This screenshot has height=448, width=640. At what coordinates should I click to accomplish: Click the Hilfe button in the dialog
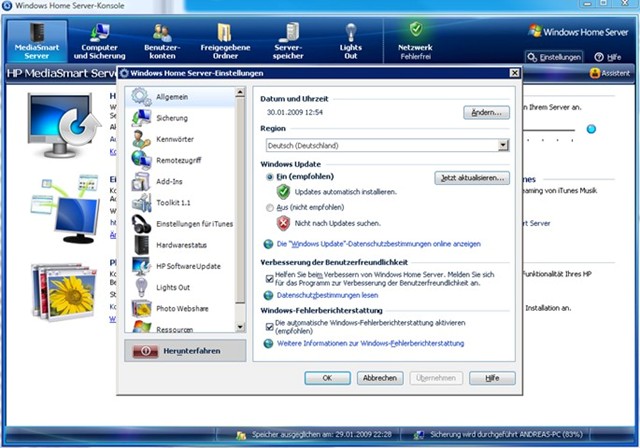[x=492, y=378]
